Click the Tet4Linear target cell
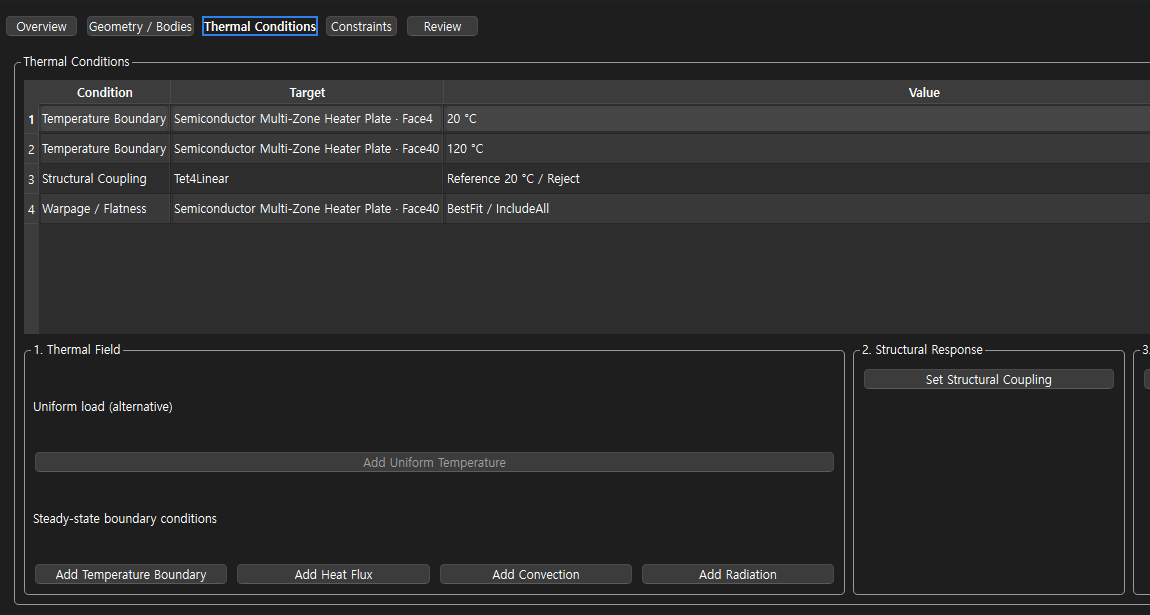The width and height of the screenshot is (1150, 615). [307, 179]
